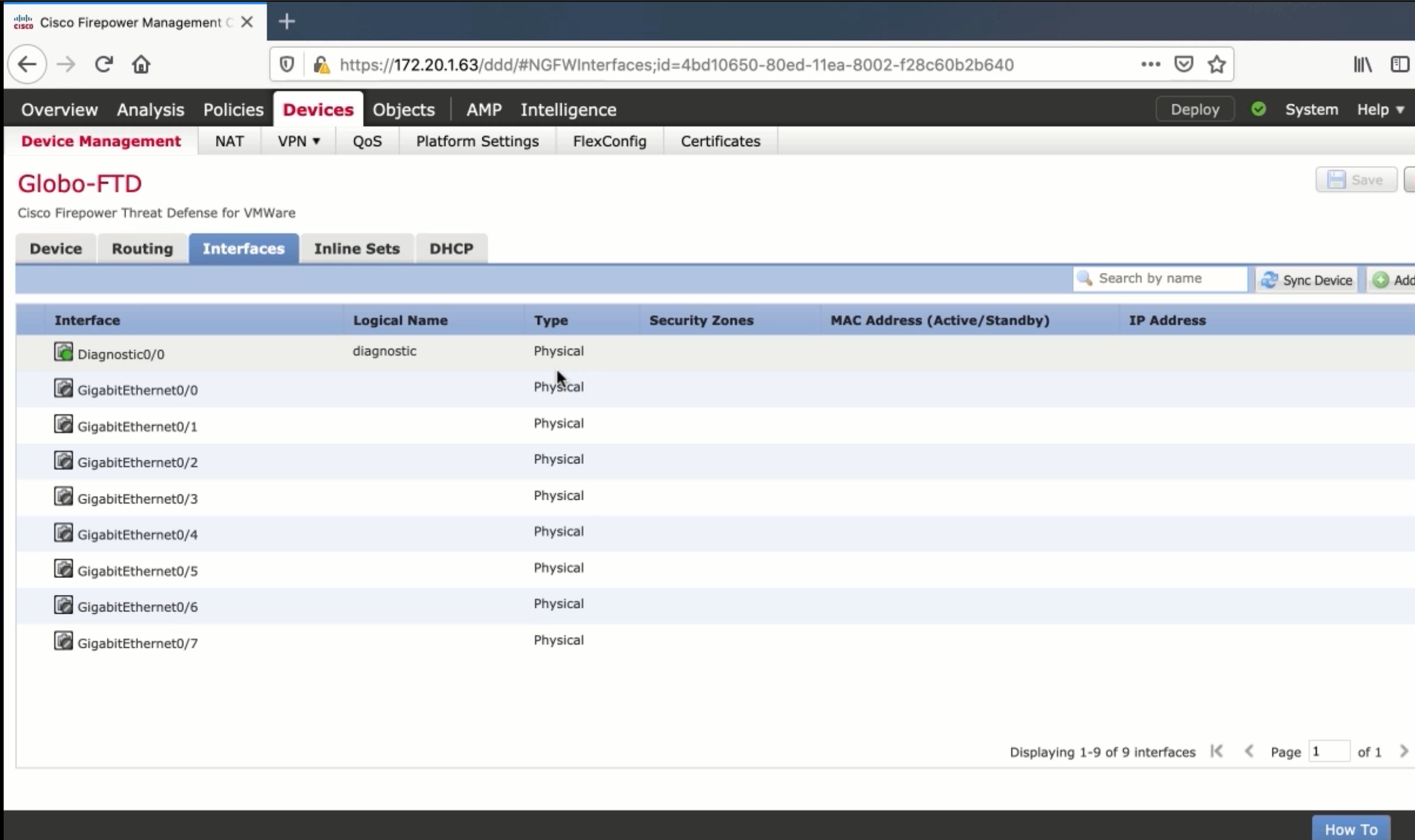
Task: Click the GigabitEthernet0/4 interface icon
Action: (x=63, y=533)
